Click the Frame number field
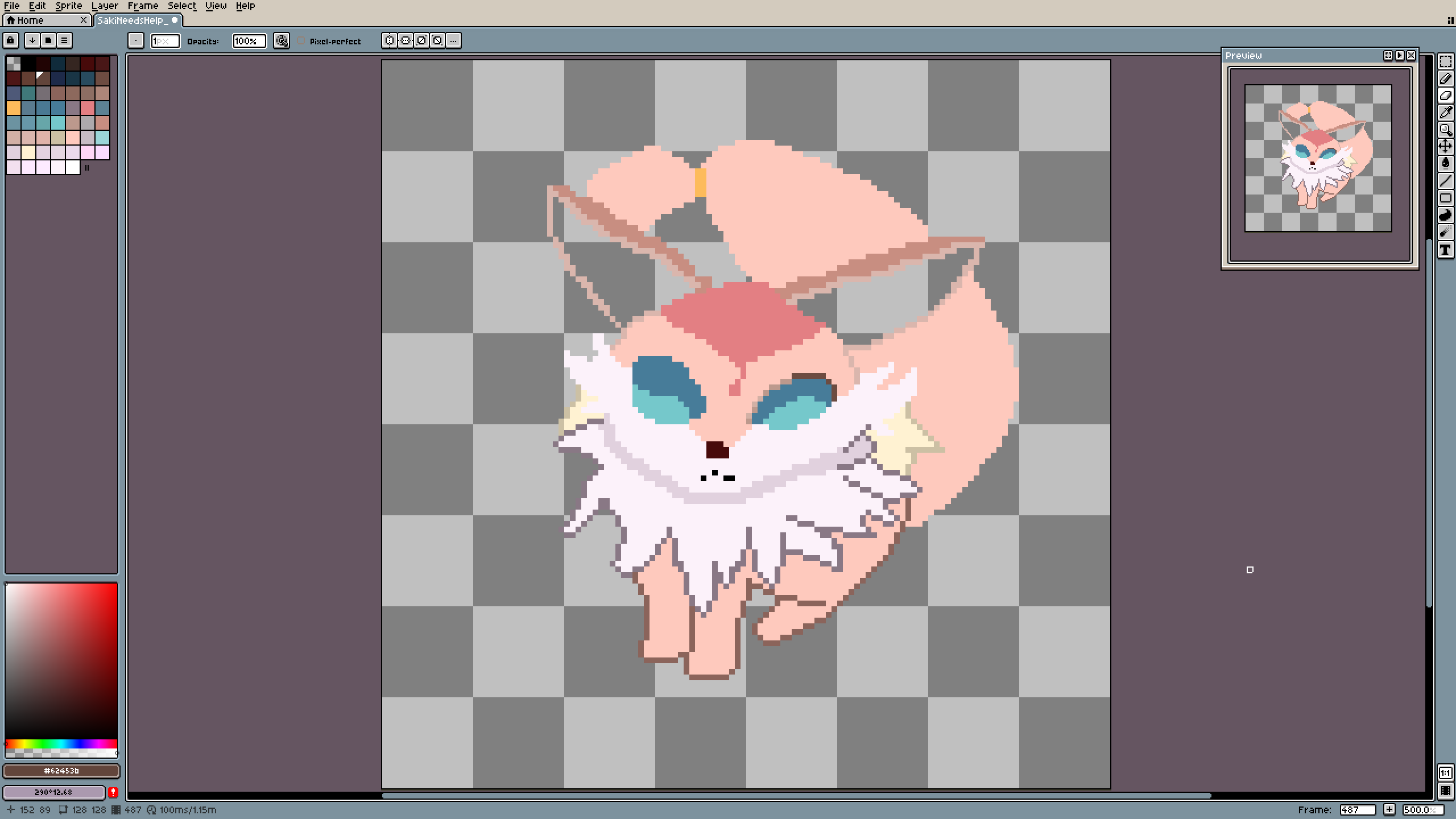 point(1358,809)
